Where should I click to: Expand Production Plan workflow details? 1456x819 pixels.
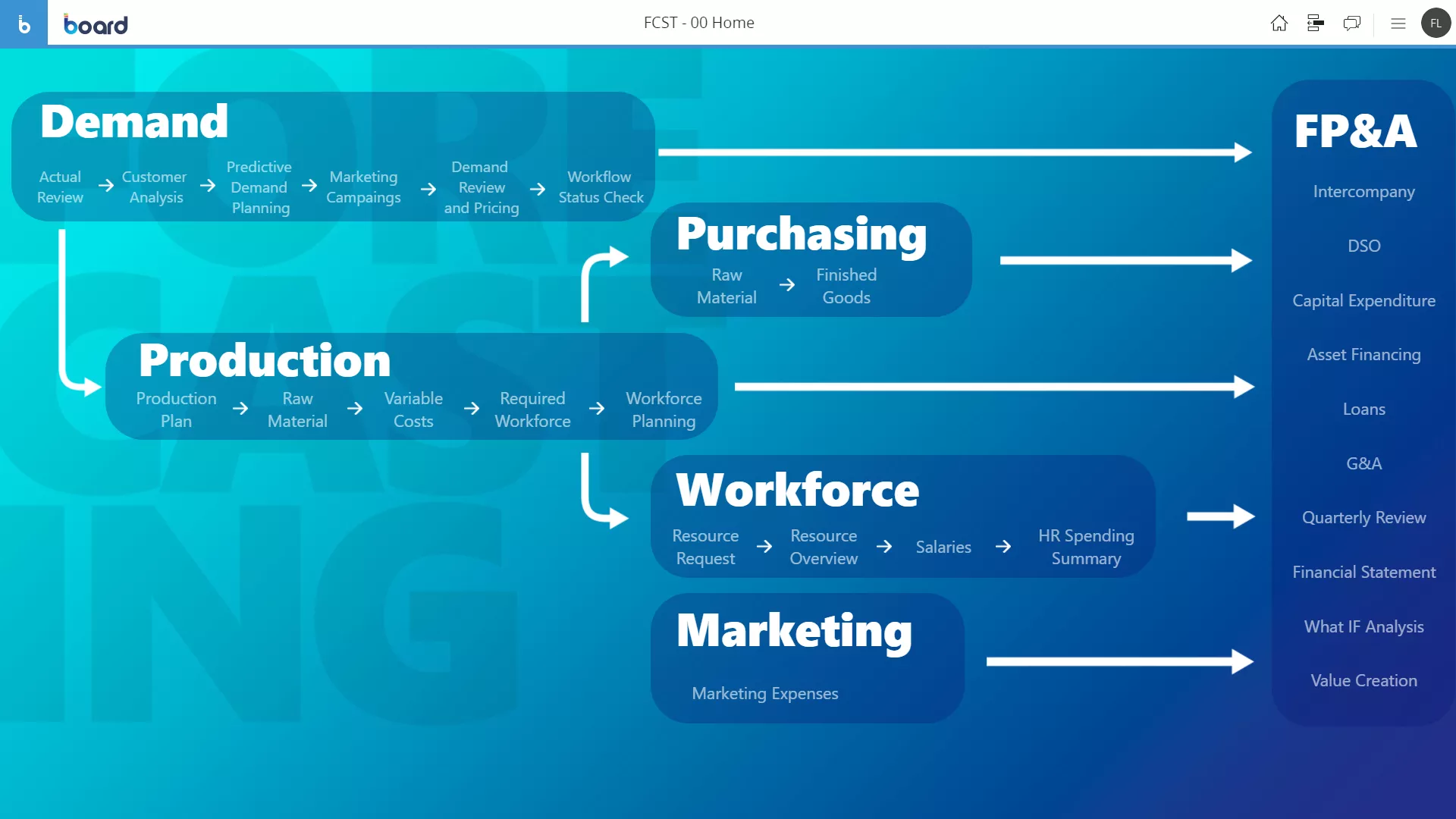tap(176, 409)
